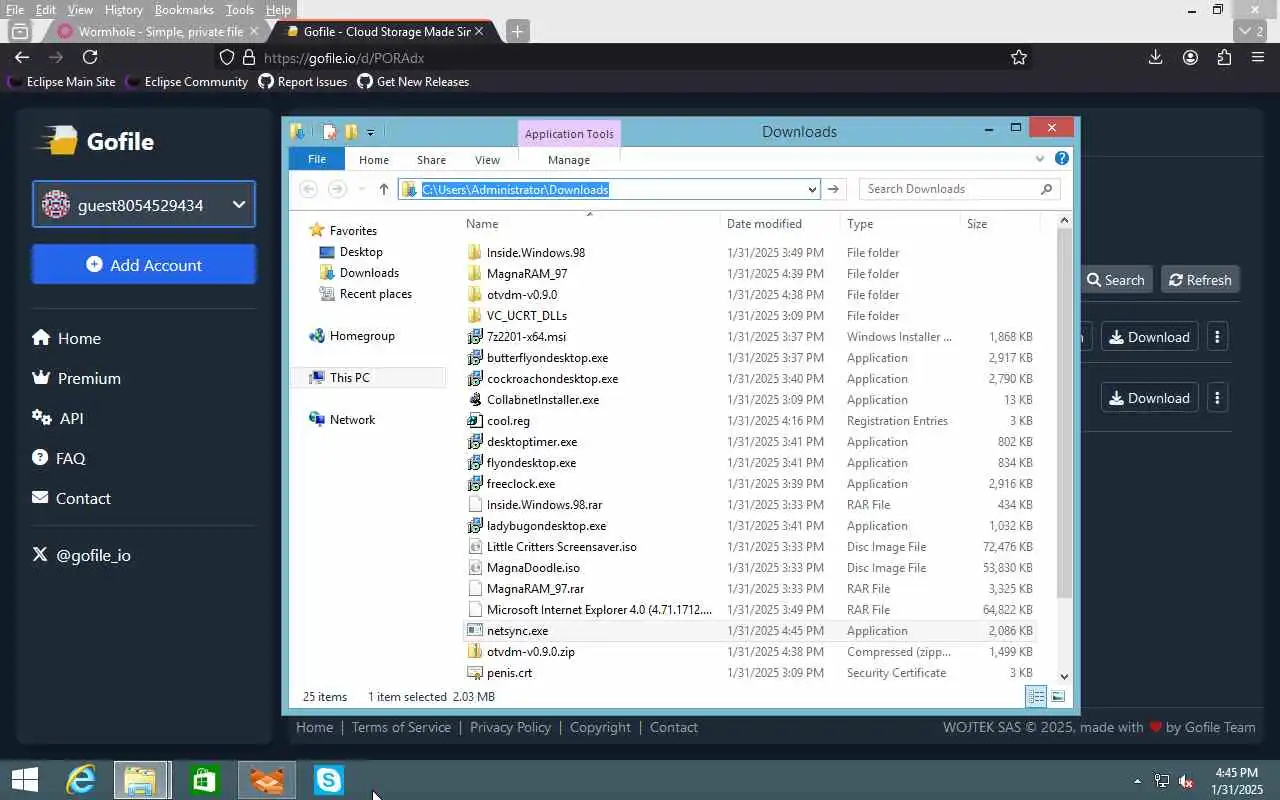Expand the Explorer address bar history dropdown
1280x800 pixels.
point(812,189)
